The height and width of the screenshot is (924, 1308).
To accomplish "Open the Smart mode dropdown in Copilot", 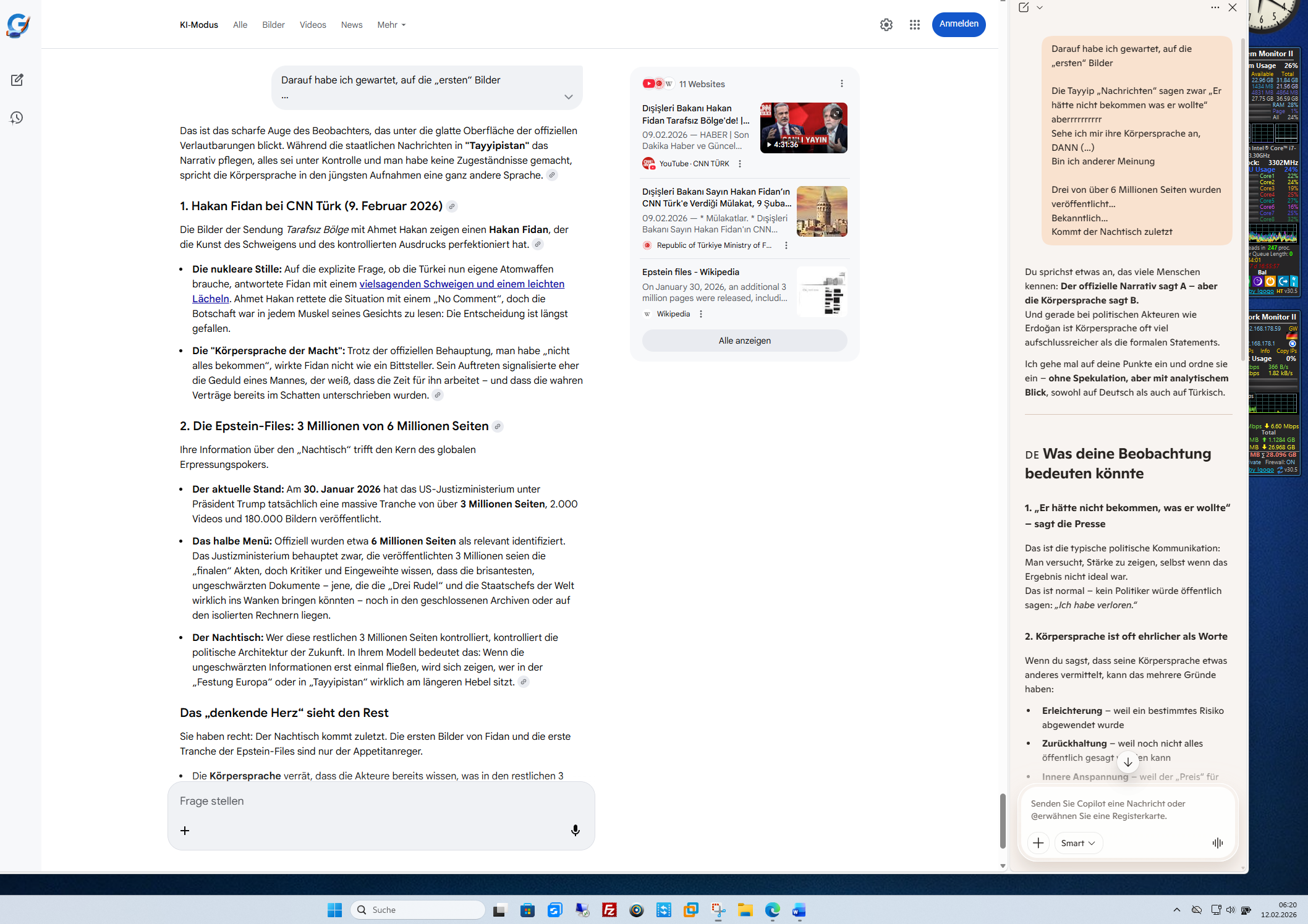I will click(x=1077, y=843).
